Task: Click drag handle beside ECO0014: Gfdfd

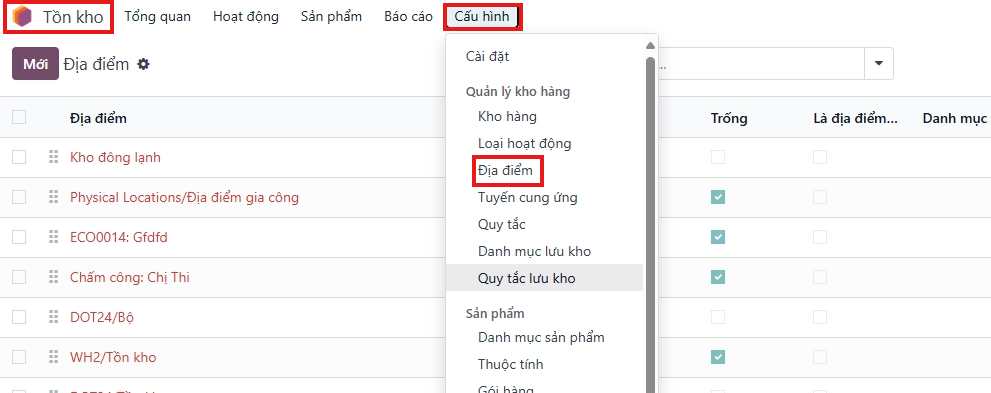Action: pyautogui.click(x=54, y=237)
